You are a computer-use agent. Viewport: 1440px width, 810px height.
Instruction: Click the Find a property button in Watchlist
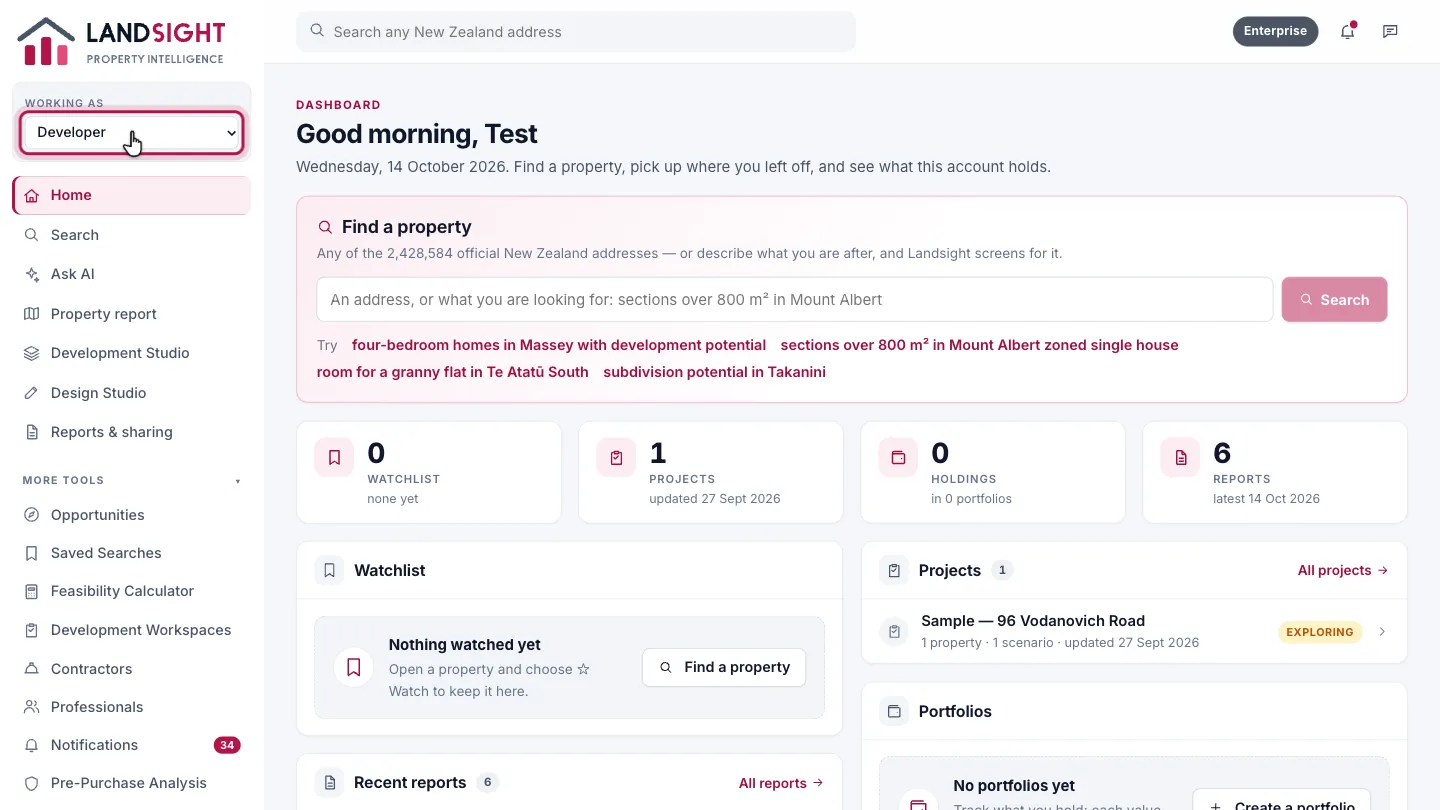tap(724, 667)
